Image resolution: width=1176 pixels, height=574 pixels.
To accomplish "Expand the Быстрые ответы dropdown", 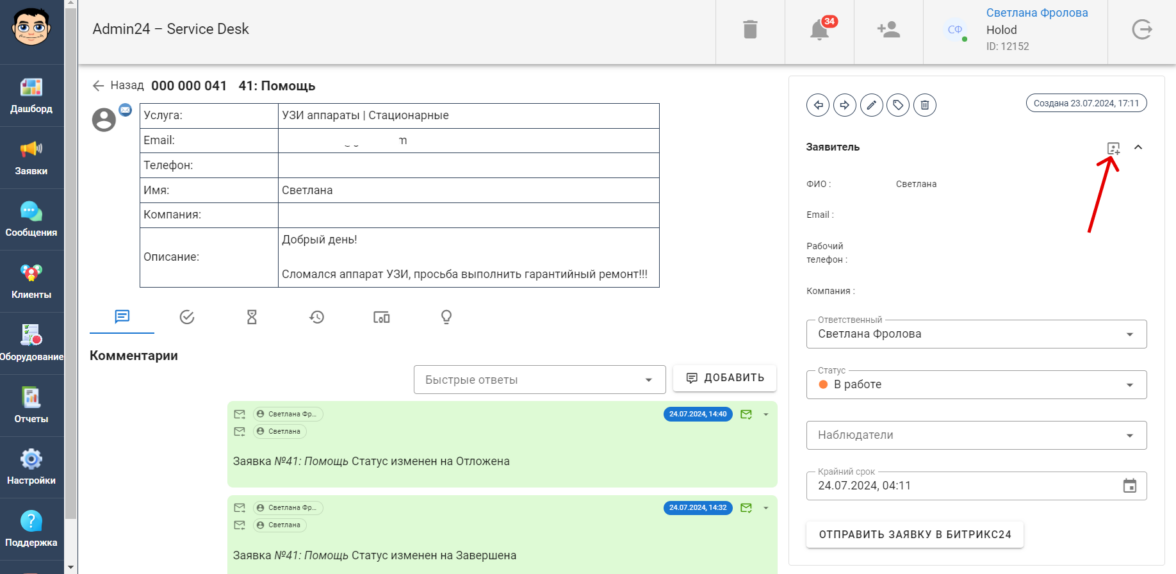I will click(x=540, y=380).
